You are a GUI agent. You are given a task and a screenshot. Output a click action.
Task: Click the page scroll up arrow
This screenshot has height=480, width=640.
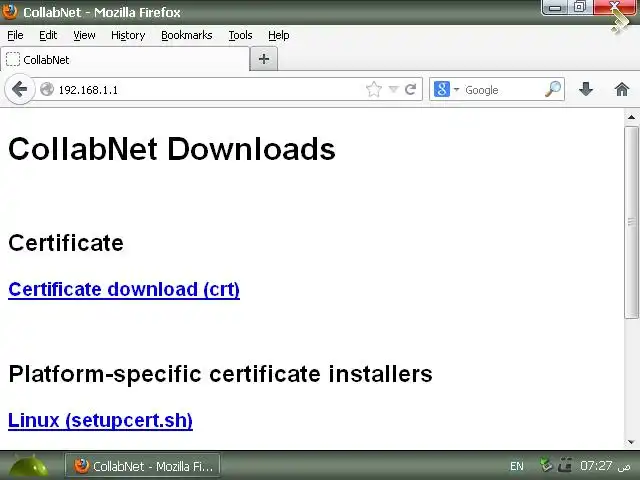click(631, 117)
